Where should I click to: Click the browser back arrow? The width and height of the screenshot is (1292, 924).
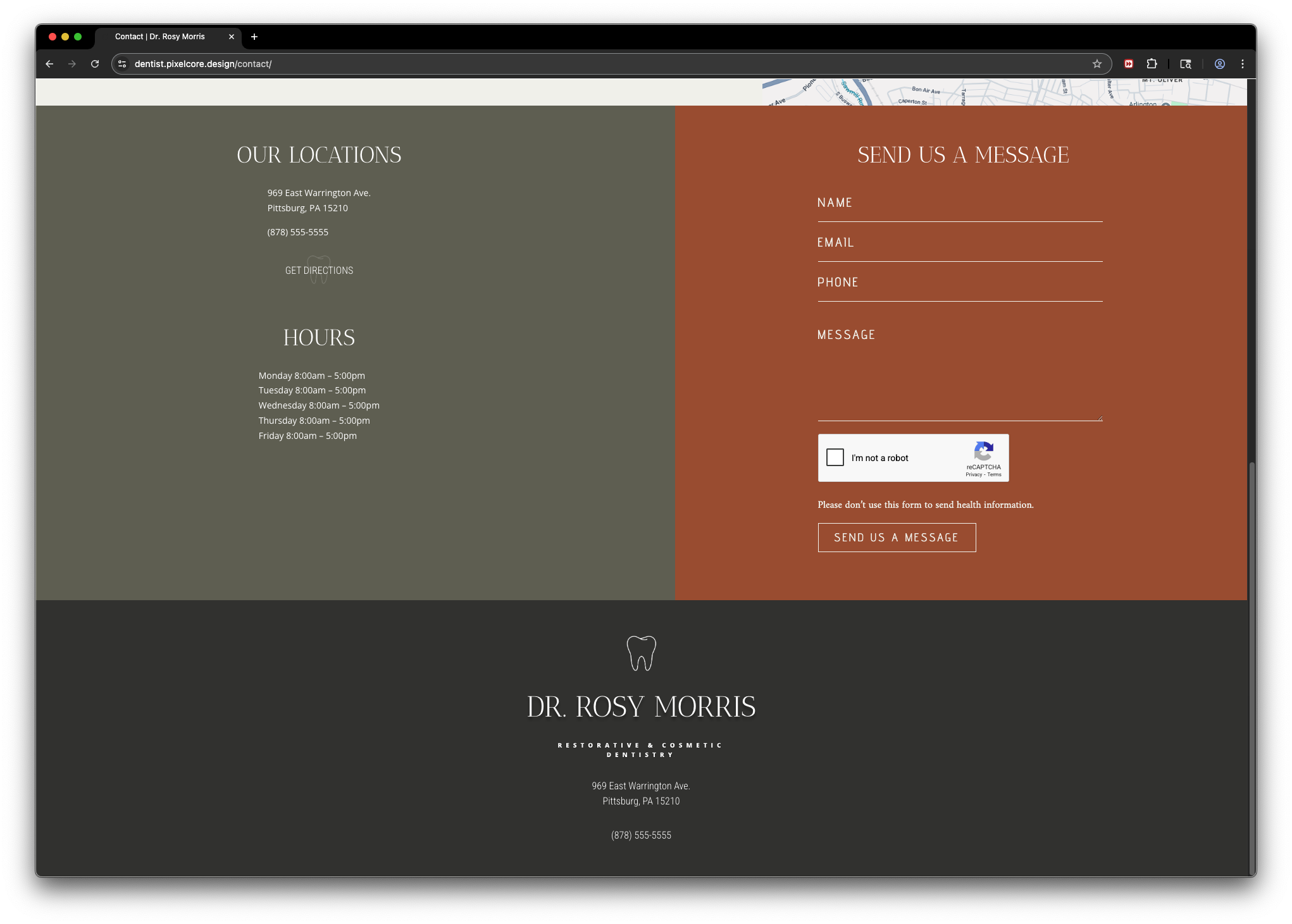49,64
